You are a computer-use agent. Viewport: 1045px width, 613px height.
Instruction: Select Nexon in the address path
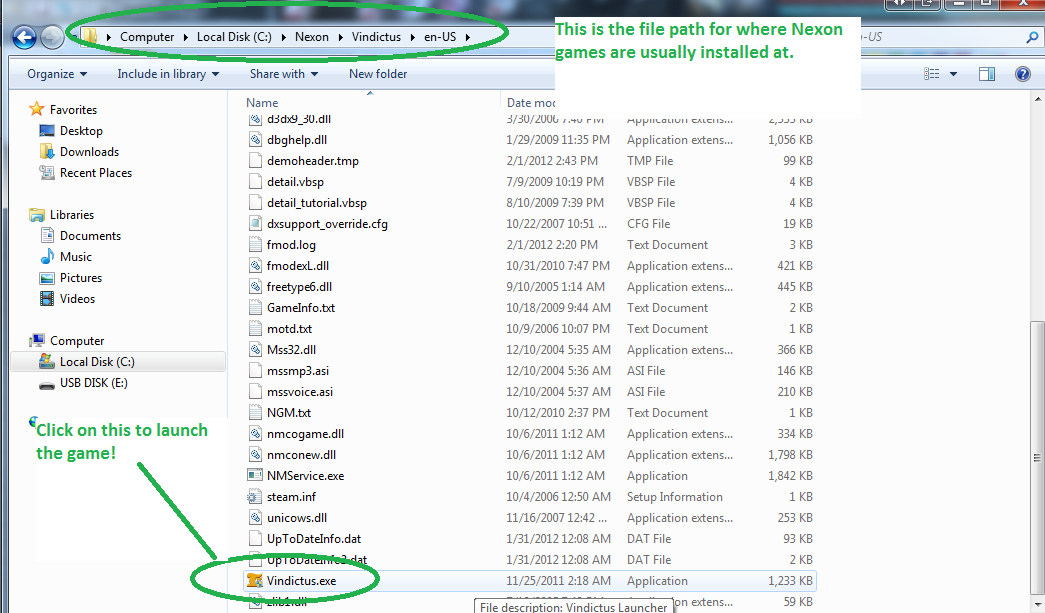coord(312,37)
